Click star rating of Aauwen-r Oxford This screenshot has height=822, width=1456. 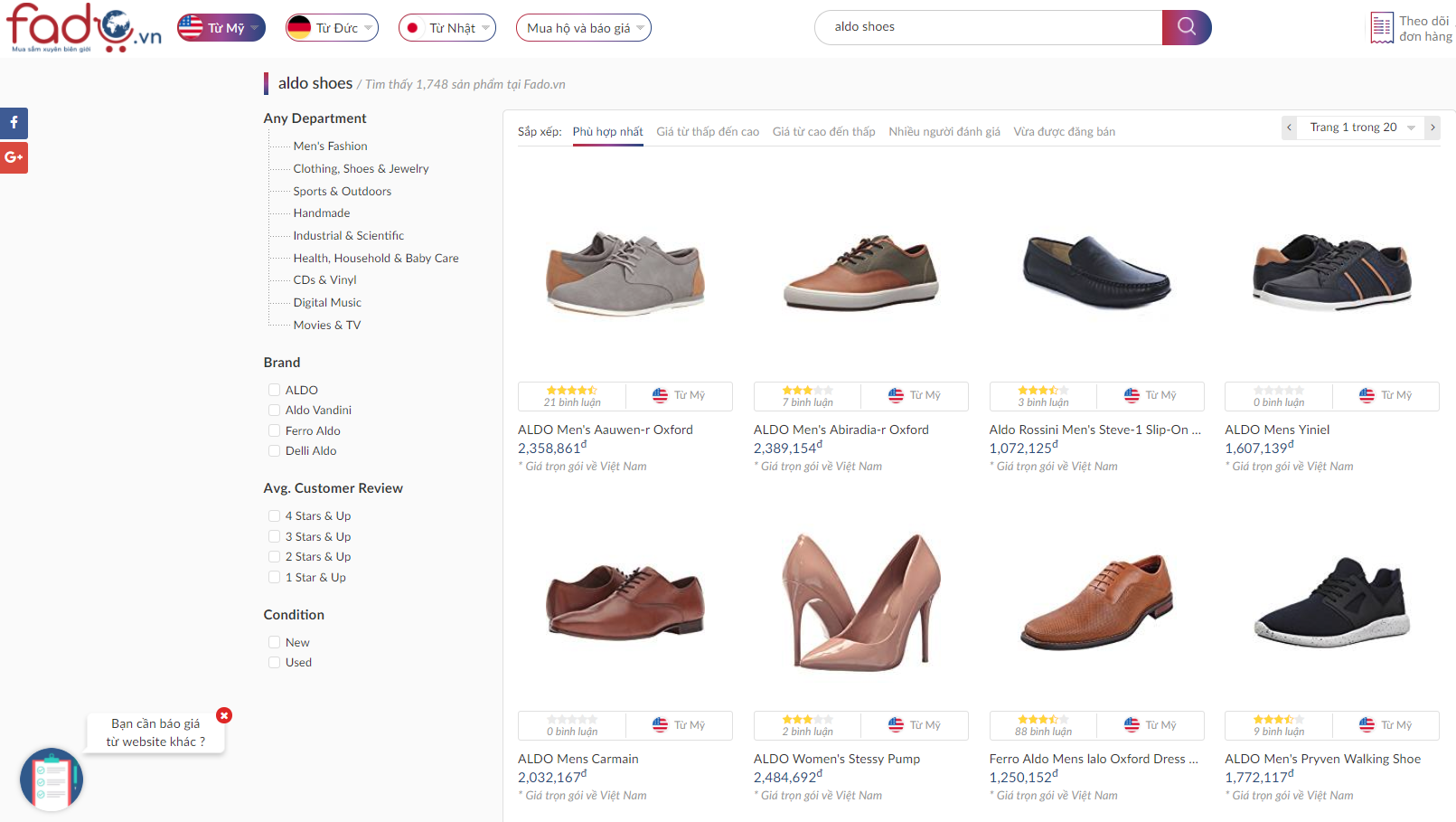pos(572,391)
